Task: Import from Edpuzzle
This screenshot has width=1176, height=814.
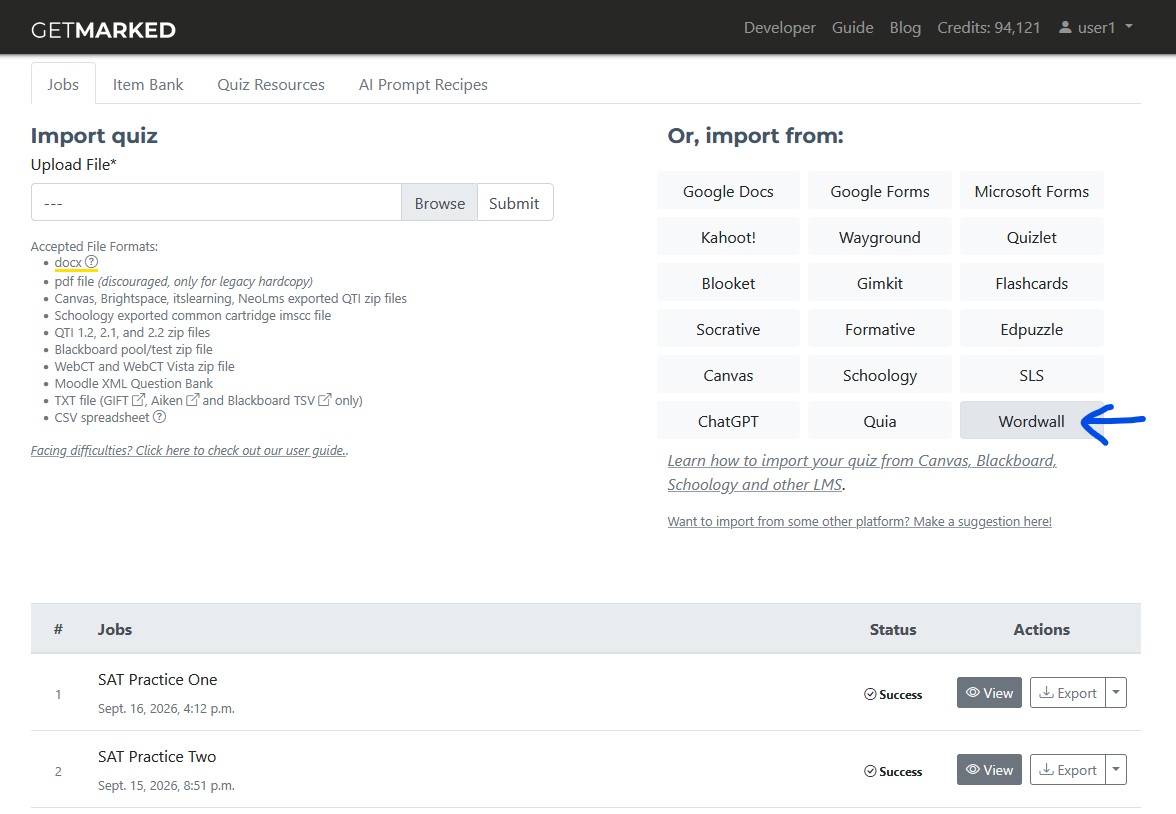Action: click(1031, 329)
